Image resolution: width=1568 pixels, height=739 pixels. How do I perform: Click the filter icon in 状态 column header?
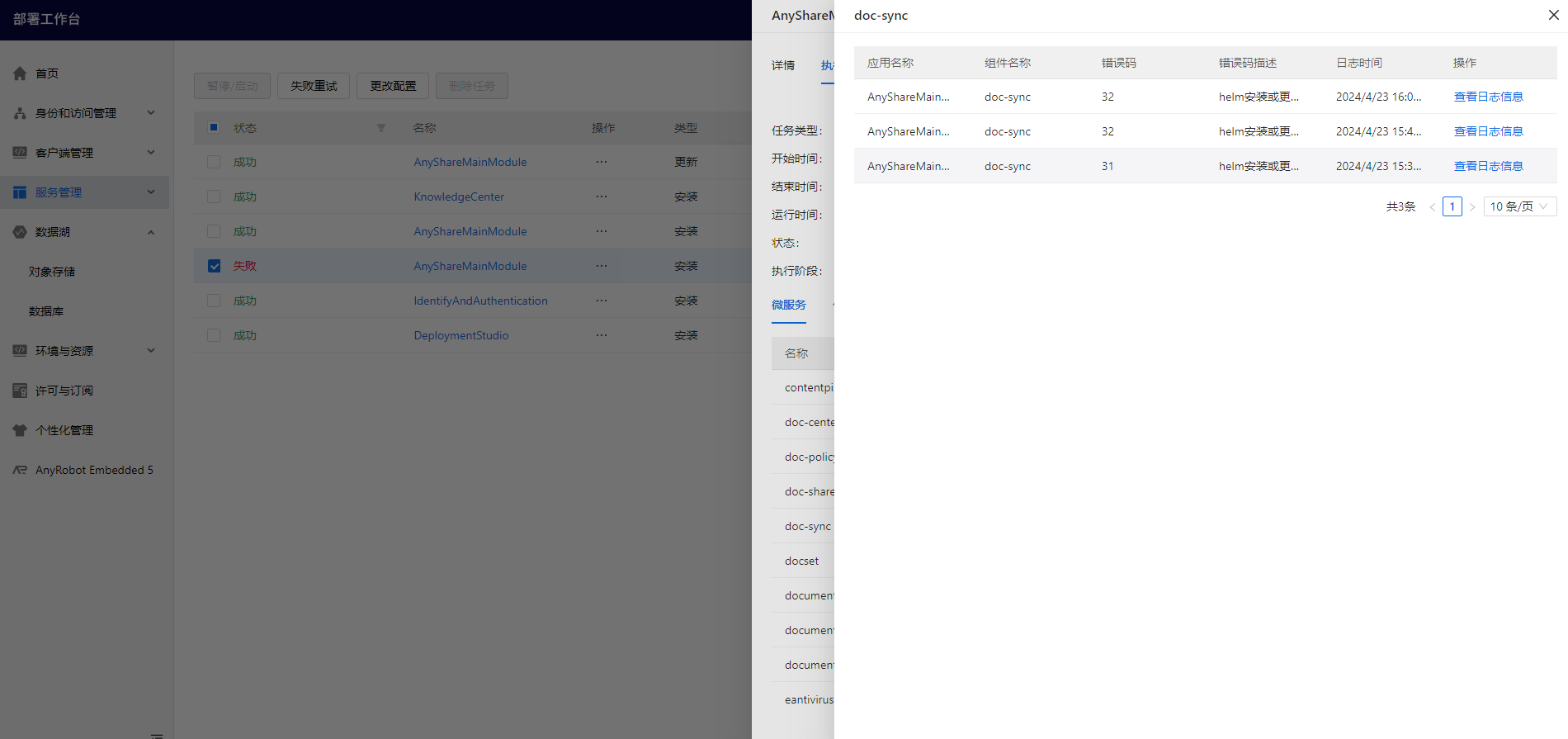tap(381, 128)
